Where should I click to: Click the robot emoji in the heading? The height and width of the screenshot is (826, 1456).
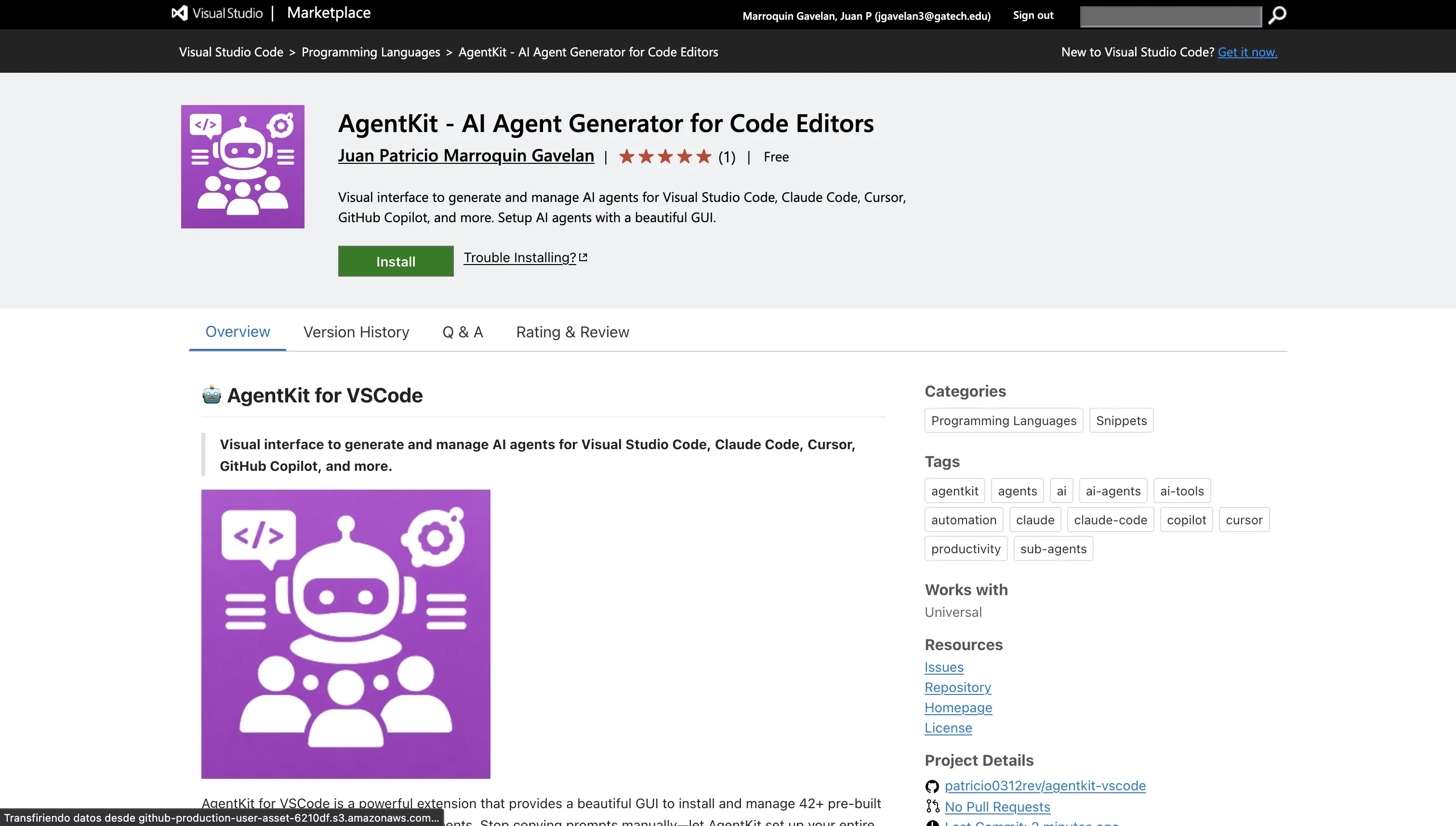pyautogui.click(x=212, y=395)
